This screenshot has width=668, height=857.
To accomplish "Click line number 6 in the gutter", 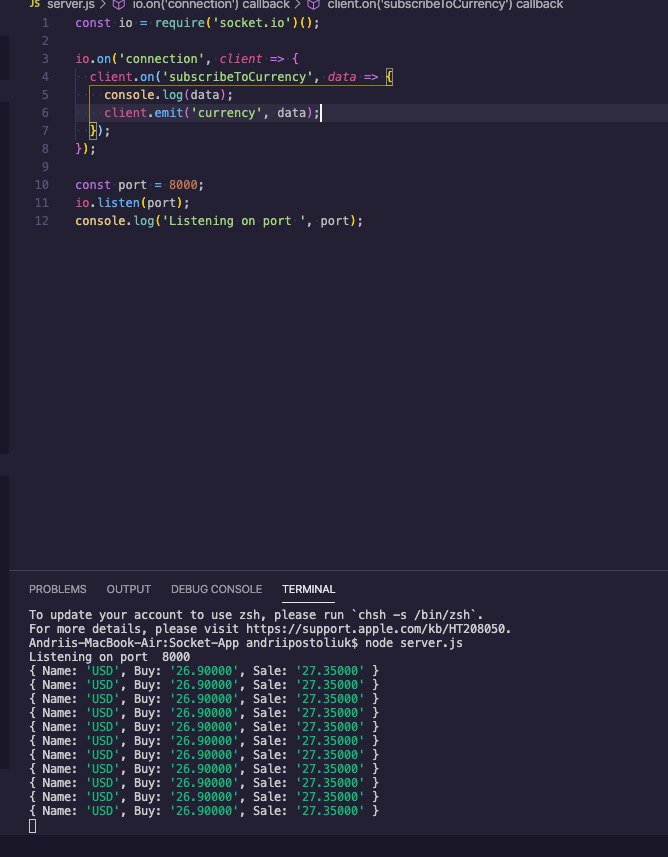I will (x=45, y=113).
